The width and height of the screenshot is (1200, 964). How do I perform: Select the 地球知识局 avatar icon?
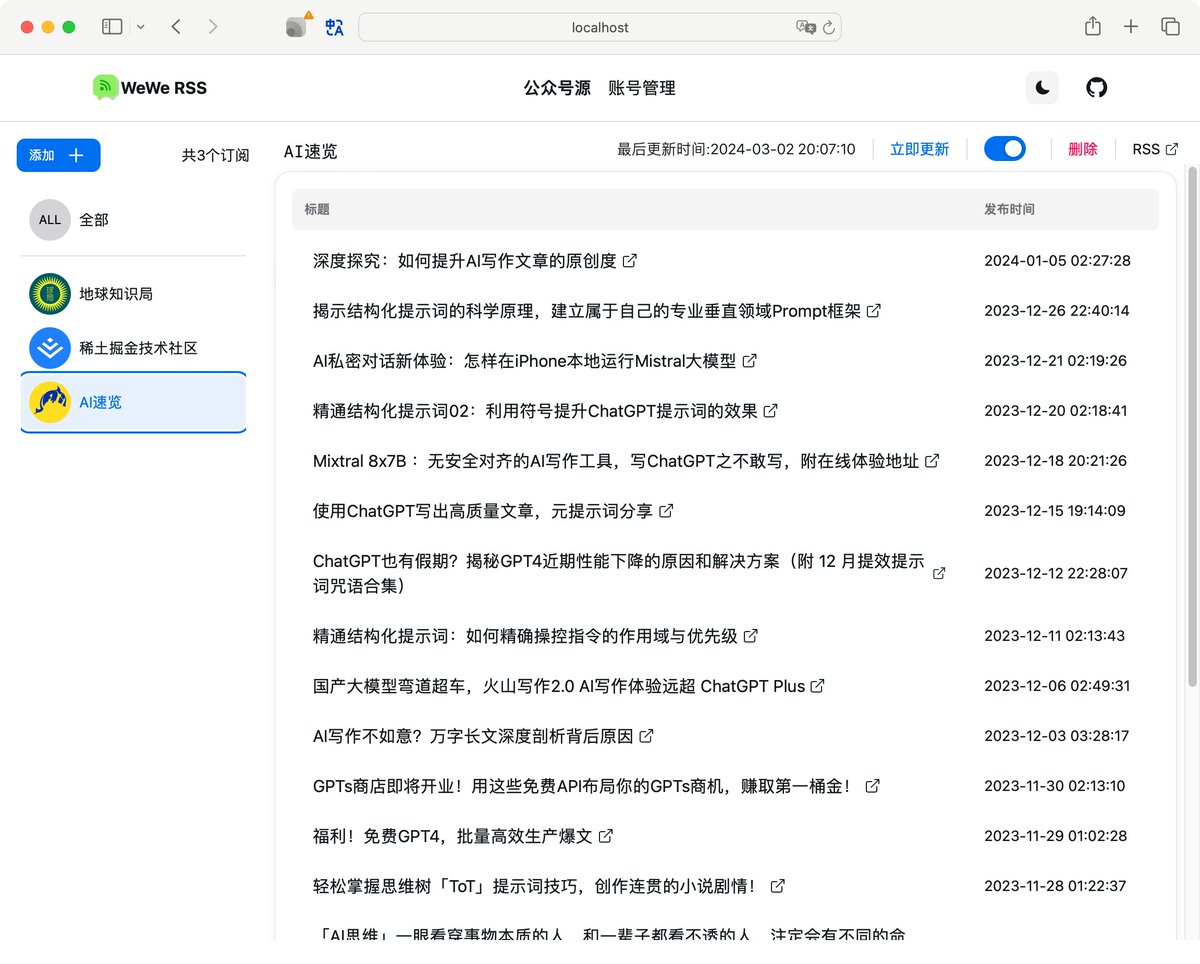point(50,294)
